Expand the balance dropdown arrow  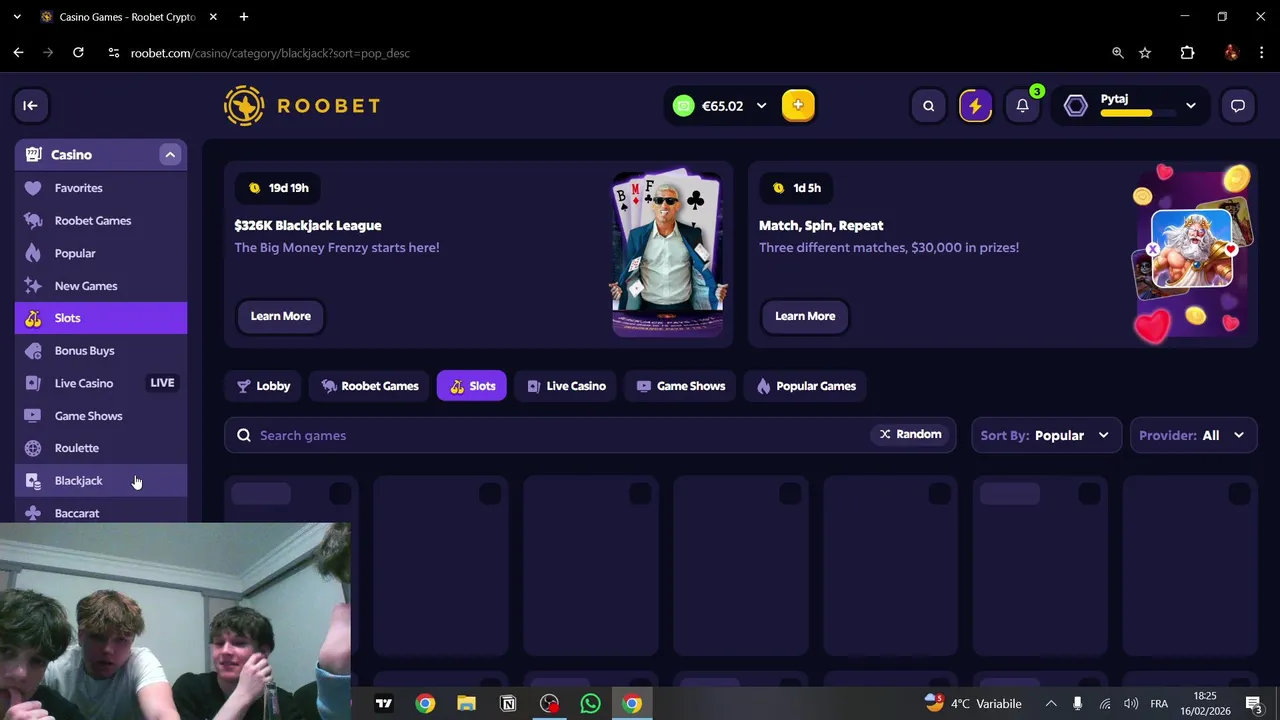(x=761, y=105)
